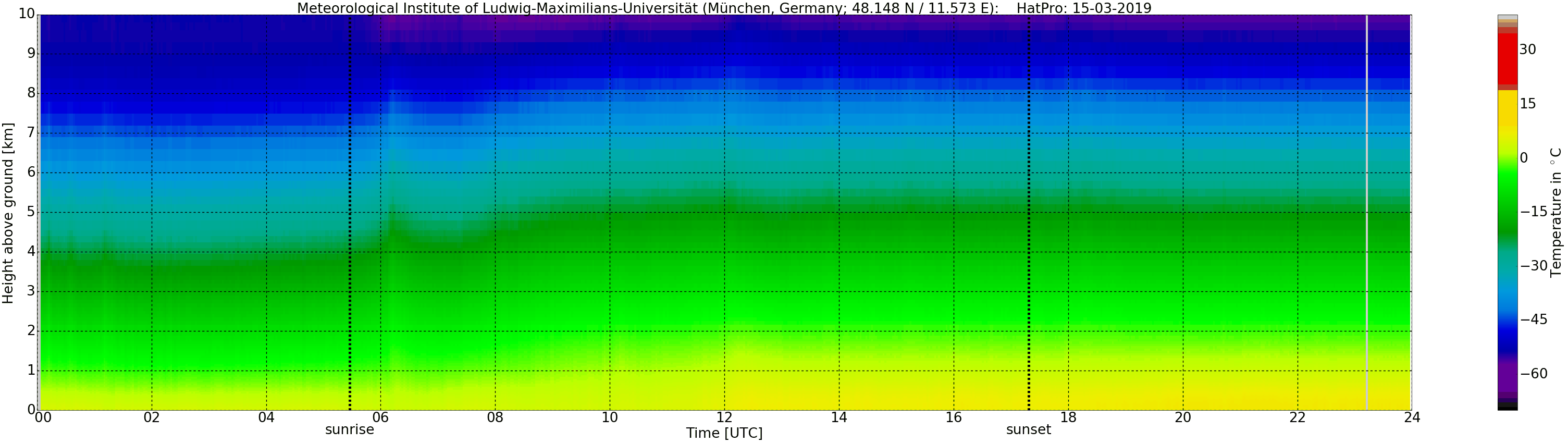Click the dotted sunrise vertical line
Viewport: 1568px width, 443px height.
point(350,213)
